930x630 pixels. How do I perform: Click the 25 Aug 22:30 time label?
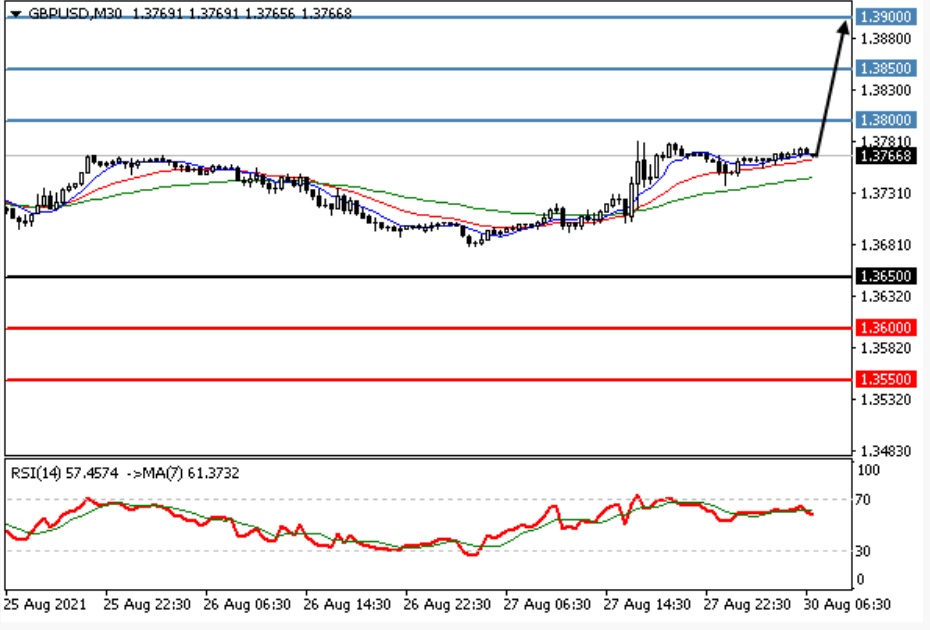[x=147, y=604]
